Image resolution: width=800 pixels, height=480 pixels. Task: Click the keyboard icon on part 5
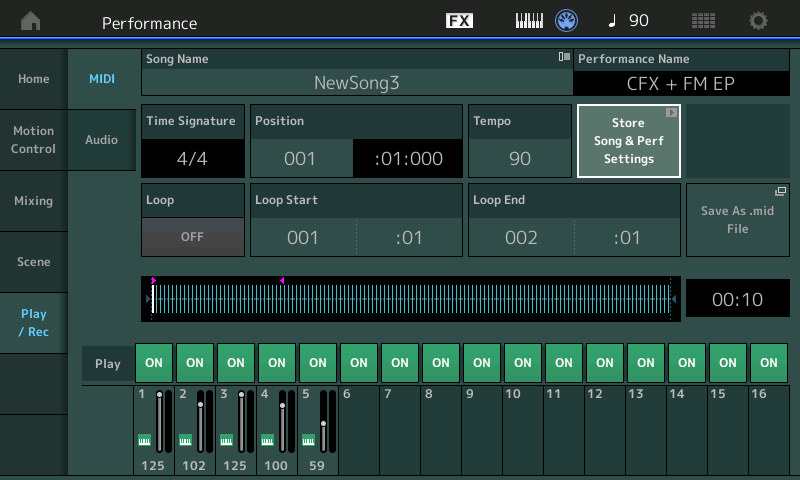point(308,439)
